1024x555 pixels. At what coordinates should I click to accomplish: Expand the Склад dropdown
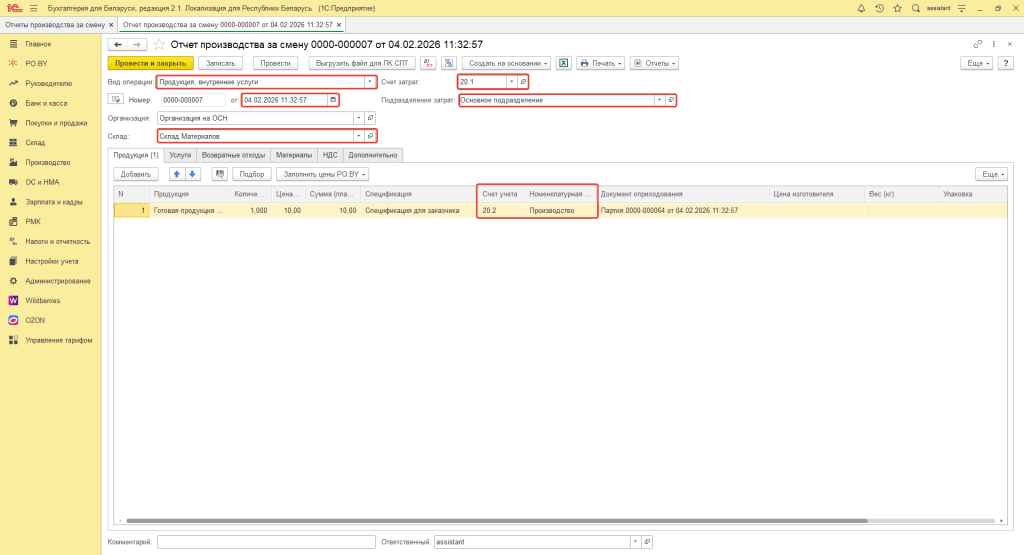359,136
